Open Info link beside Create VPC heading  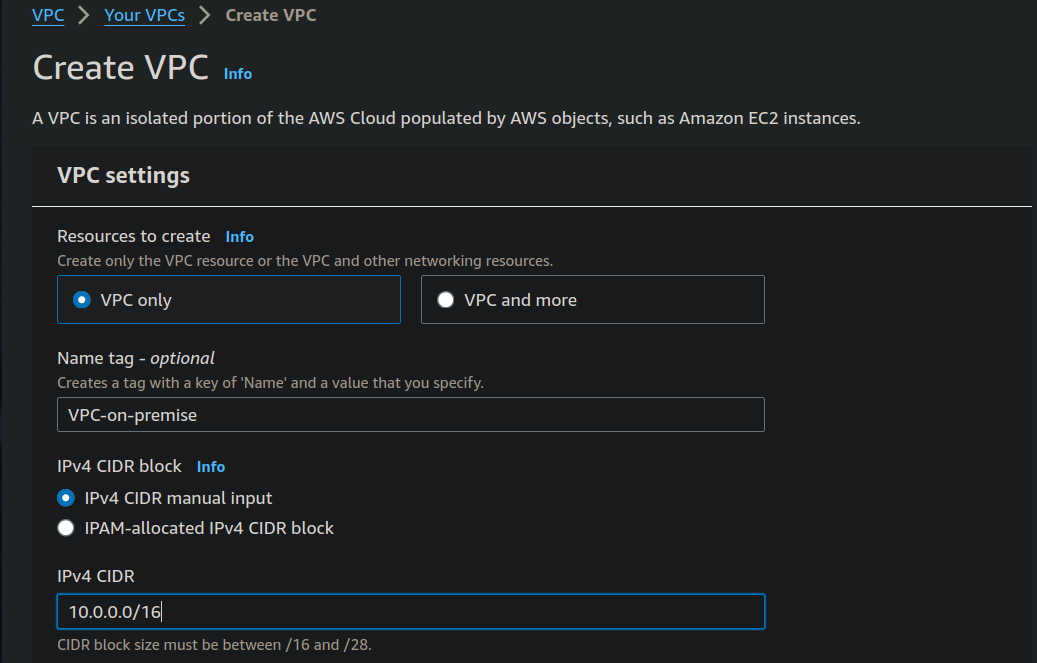(238, 74)
